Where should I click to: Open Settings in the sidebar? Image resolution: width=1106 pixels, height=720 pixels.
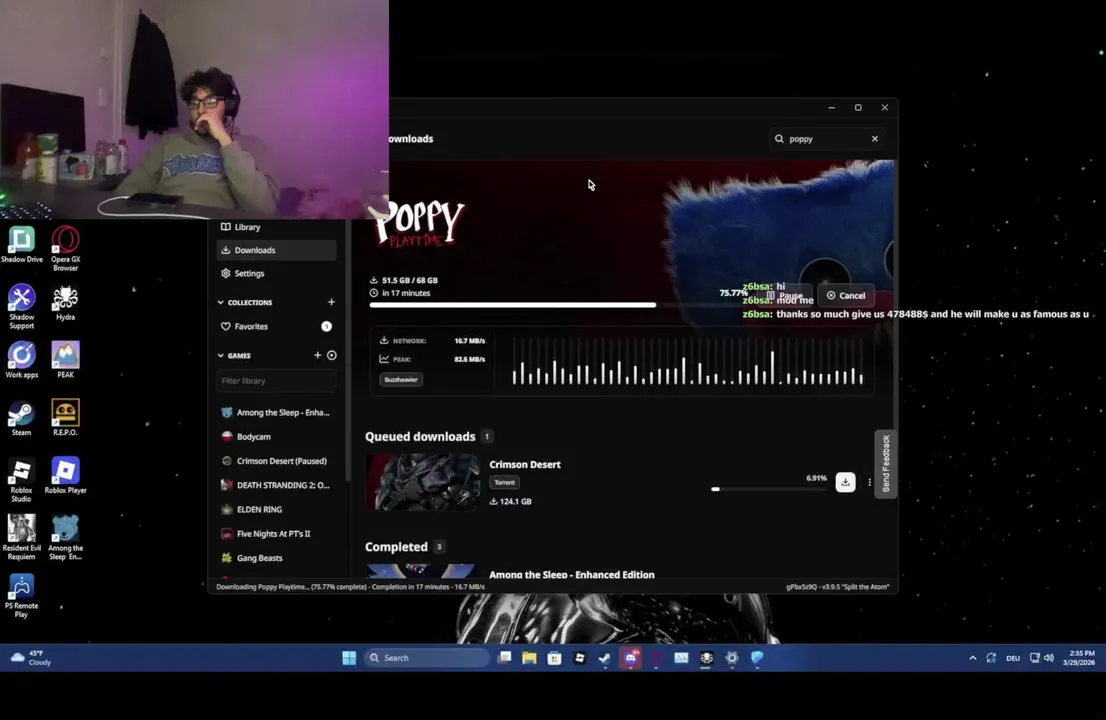(276, 273)
